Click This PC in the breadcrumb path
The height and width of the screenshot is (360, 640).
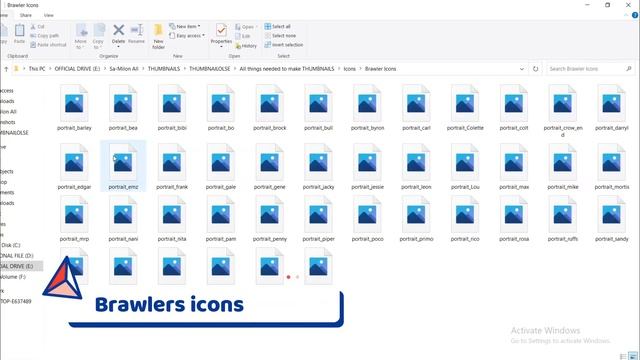pos(37,69)
